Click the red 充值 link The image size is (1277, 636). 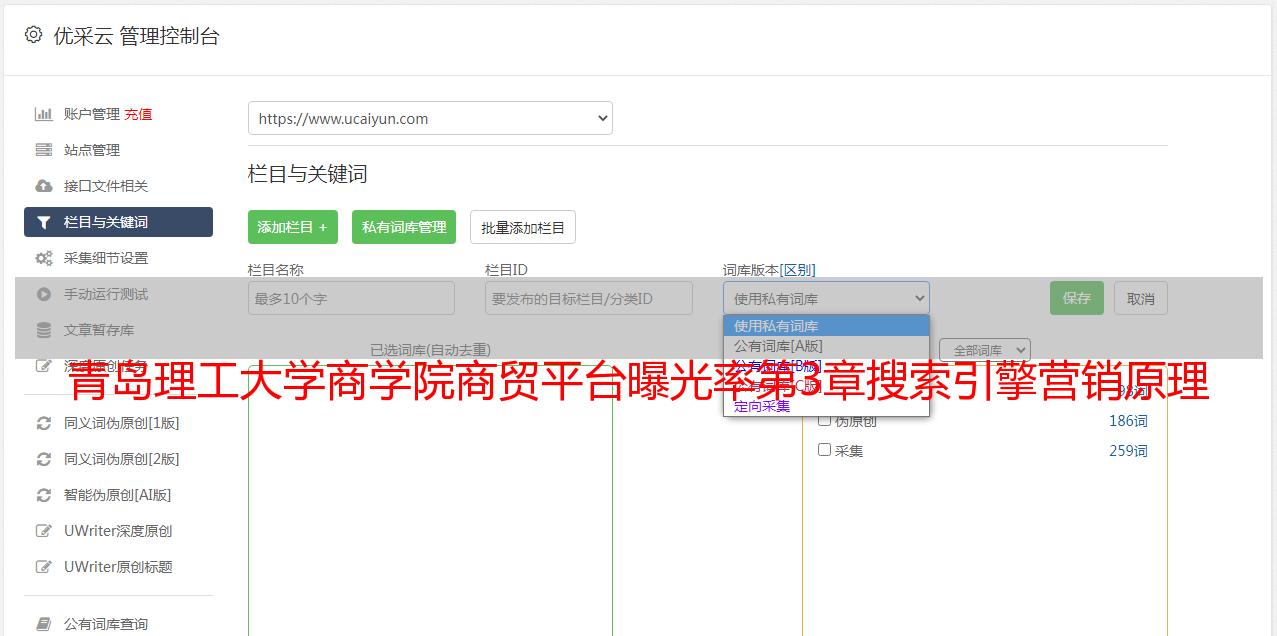click(x=138, y=114)
